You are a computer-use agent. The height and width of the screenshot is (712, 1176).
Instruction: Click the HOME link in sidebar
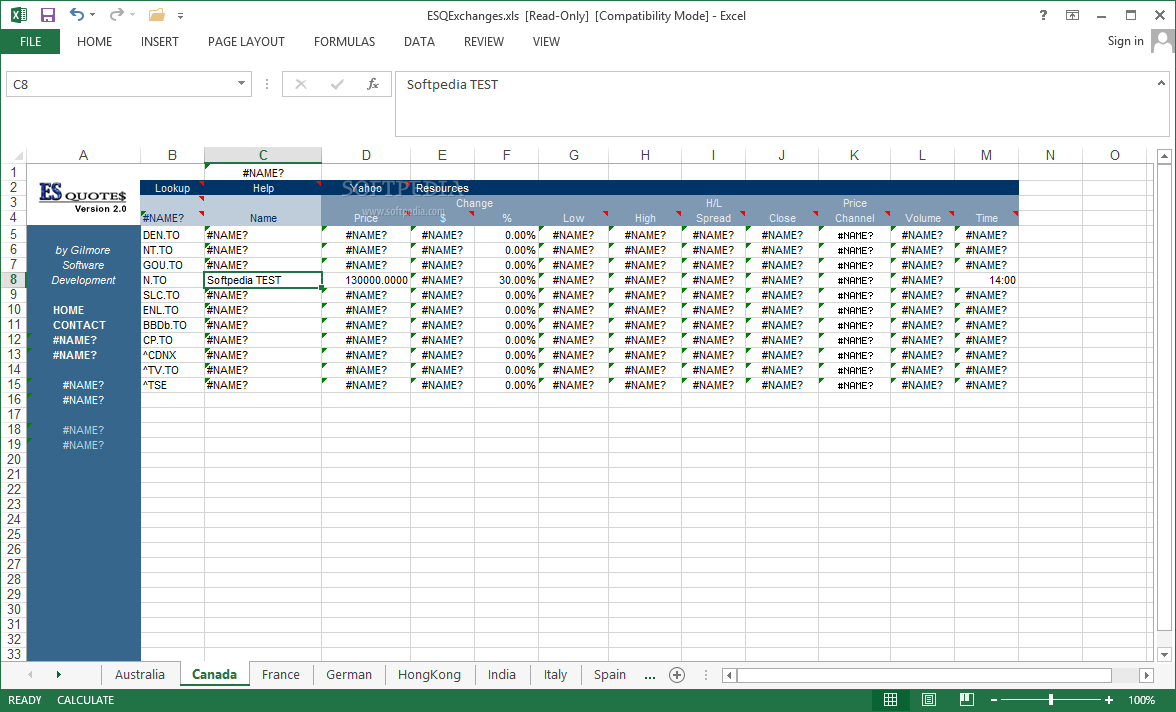coord(68,310)
